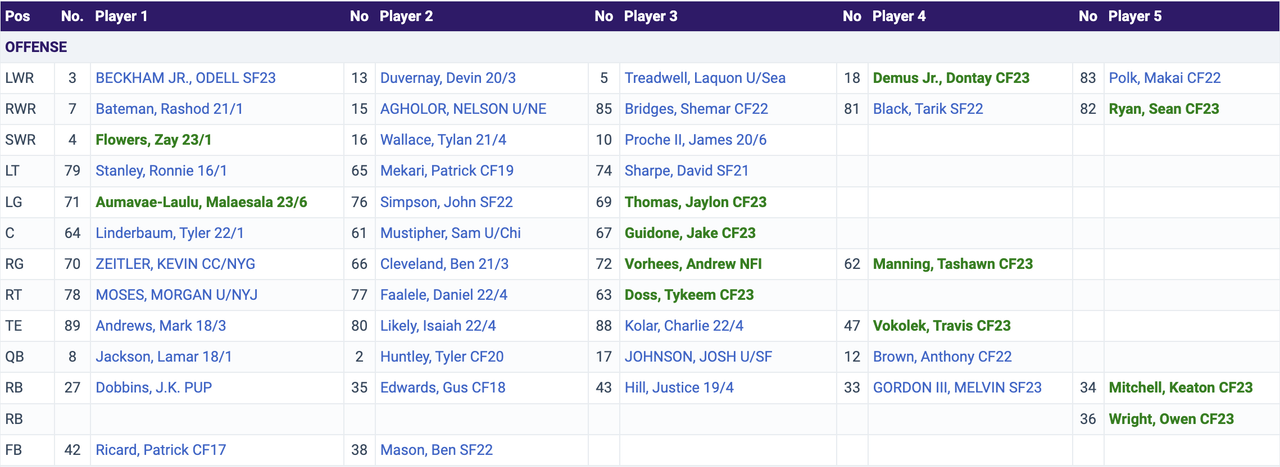Select Malaesala Aumavae-Laulu guard link
1280x467 pixels.
click(201, 202)
